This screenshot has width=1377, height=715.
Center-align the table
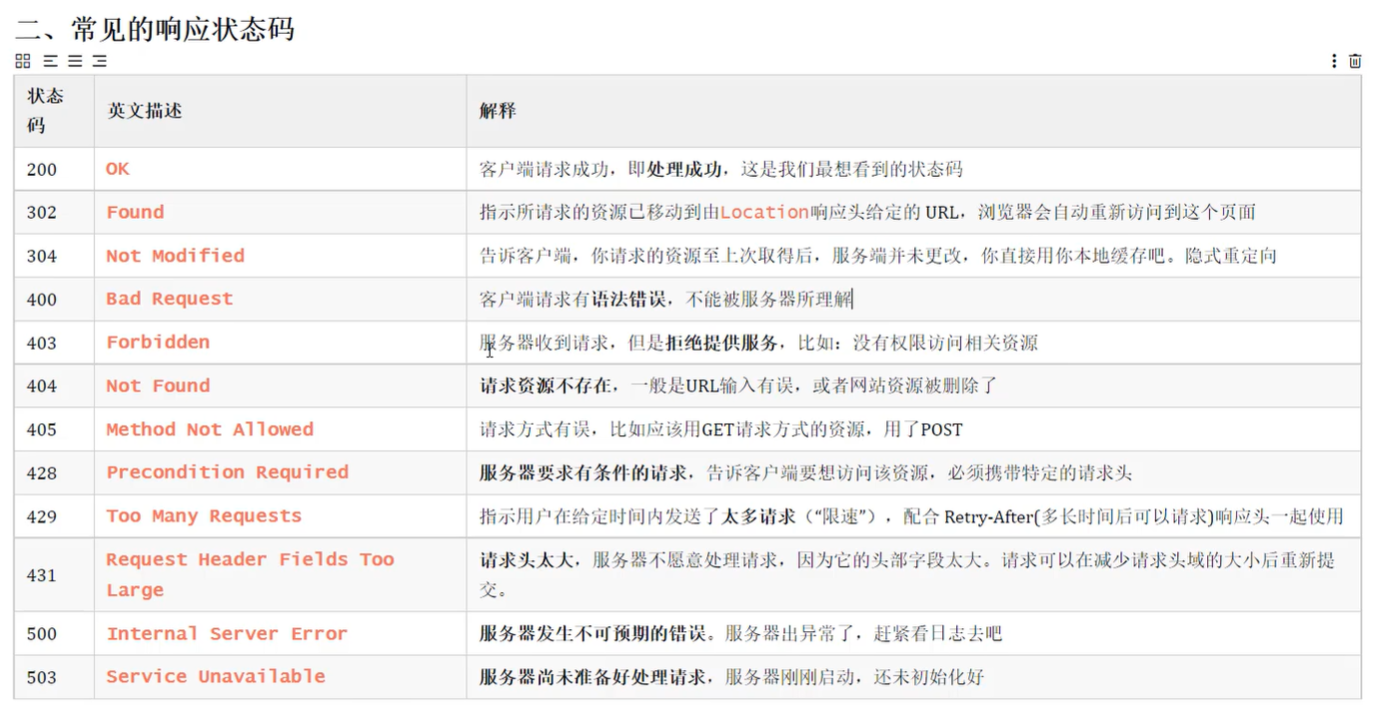click(x=75, y=61)
